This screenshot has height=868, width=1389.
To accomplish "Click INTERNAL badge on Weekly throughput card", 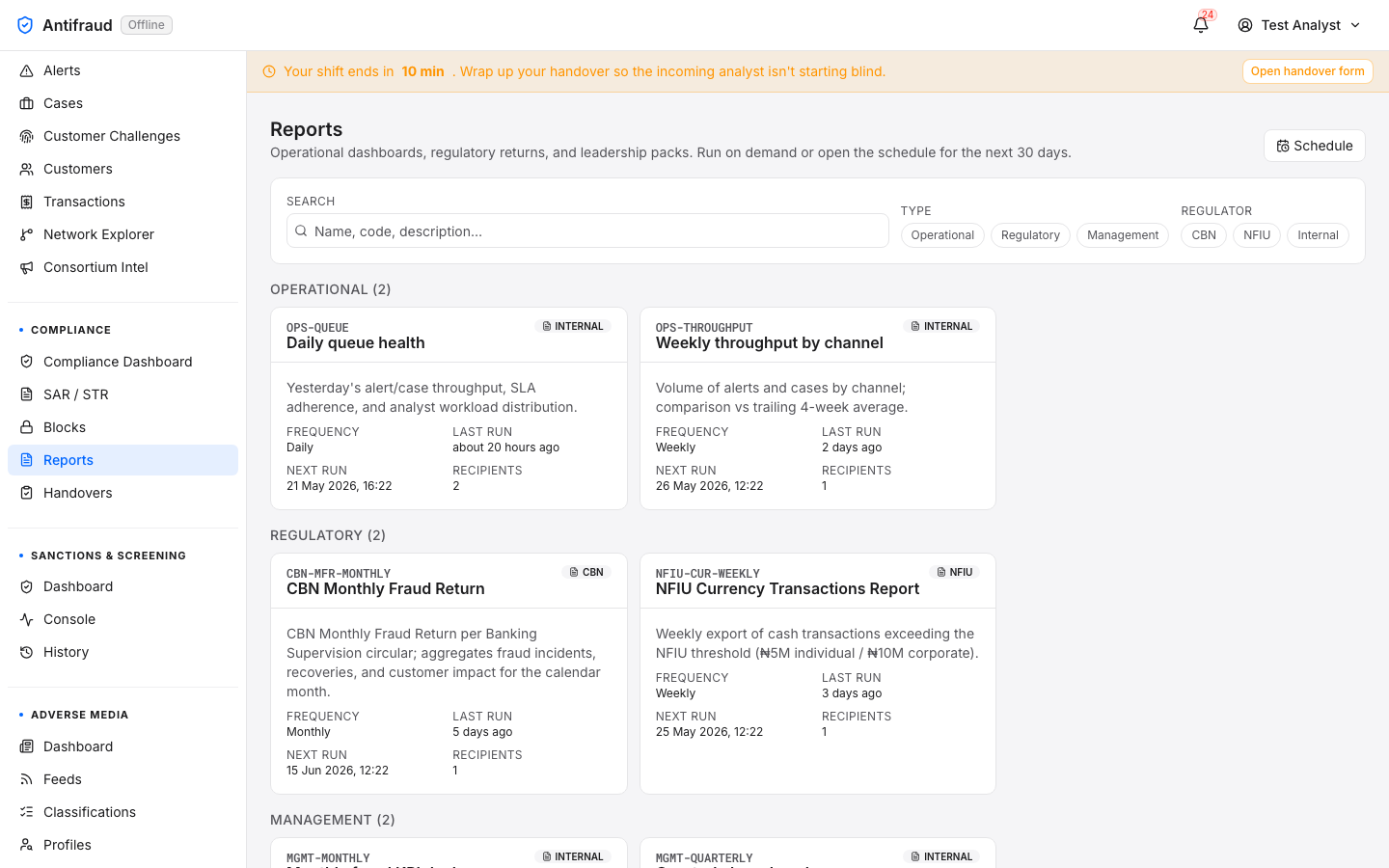I will pos(941,326).
